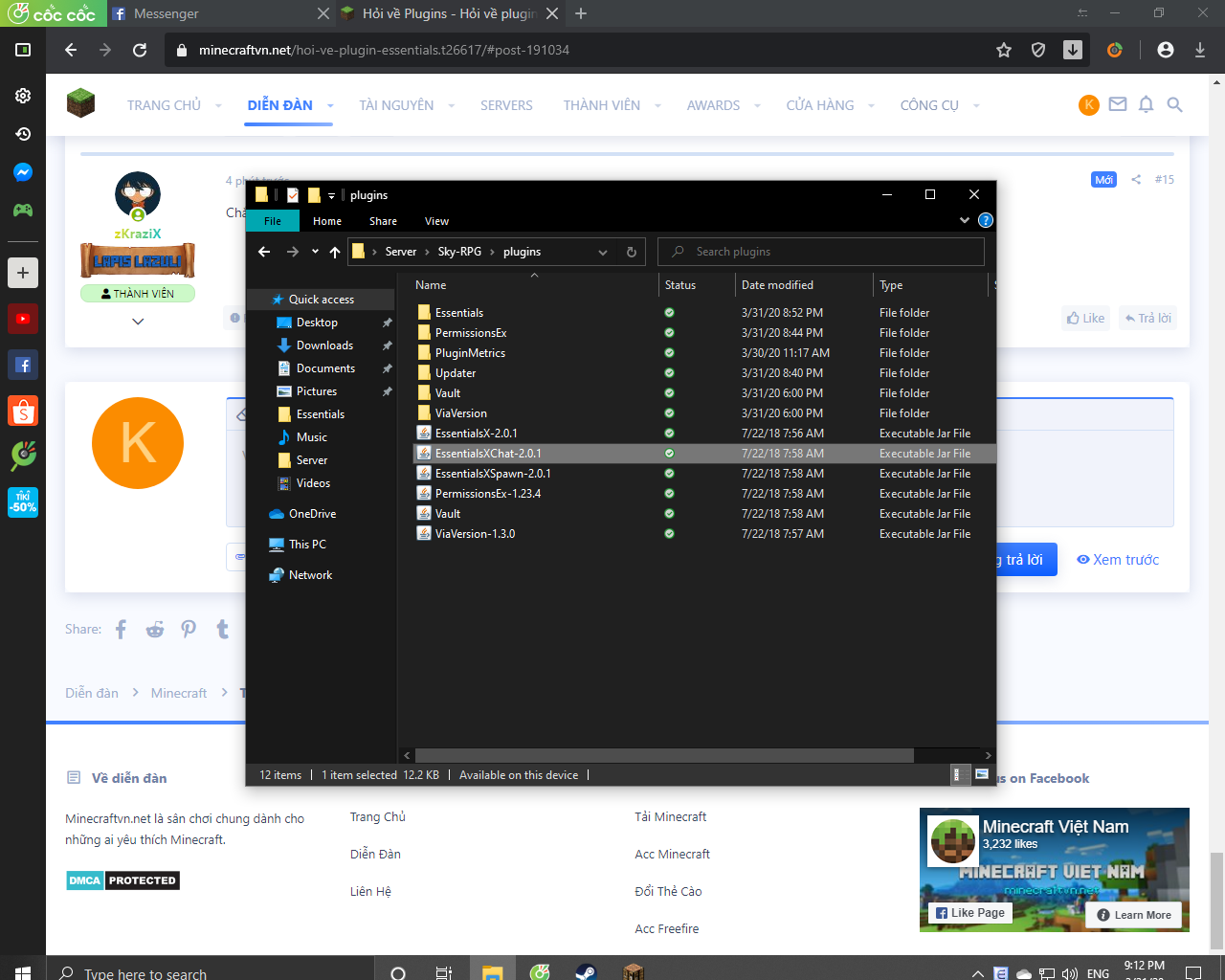Open the File tab in Explorer
This screenshot has height=980, width=1225.
click(x=273, y=221)
